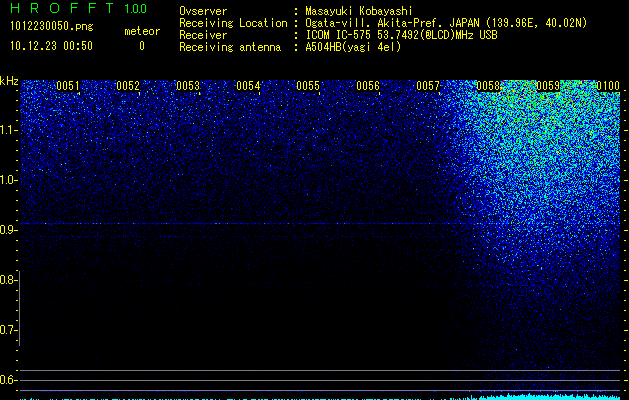Click the Receiving antenna label
This screenshot has height=400, width=629.
coord(230,47)
